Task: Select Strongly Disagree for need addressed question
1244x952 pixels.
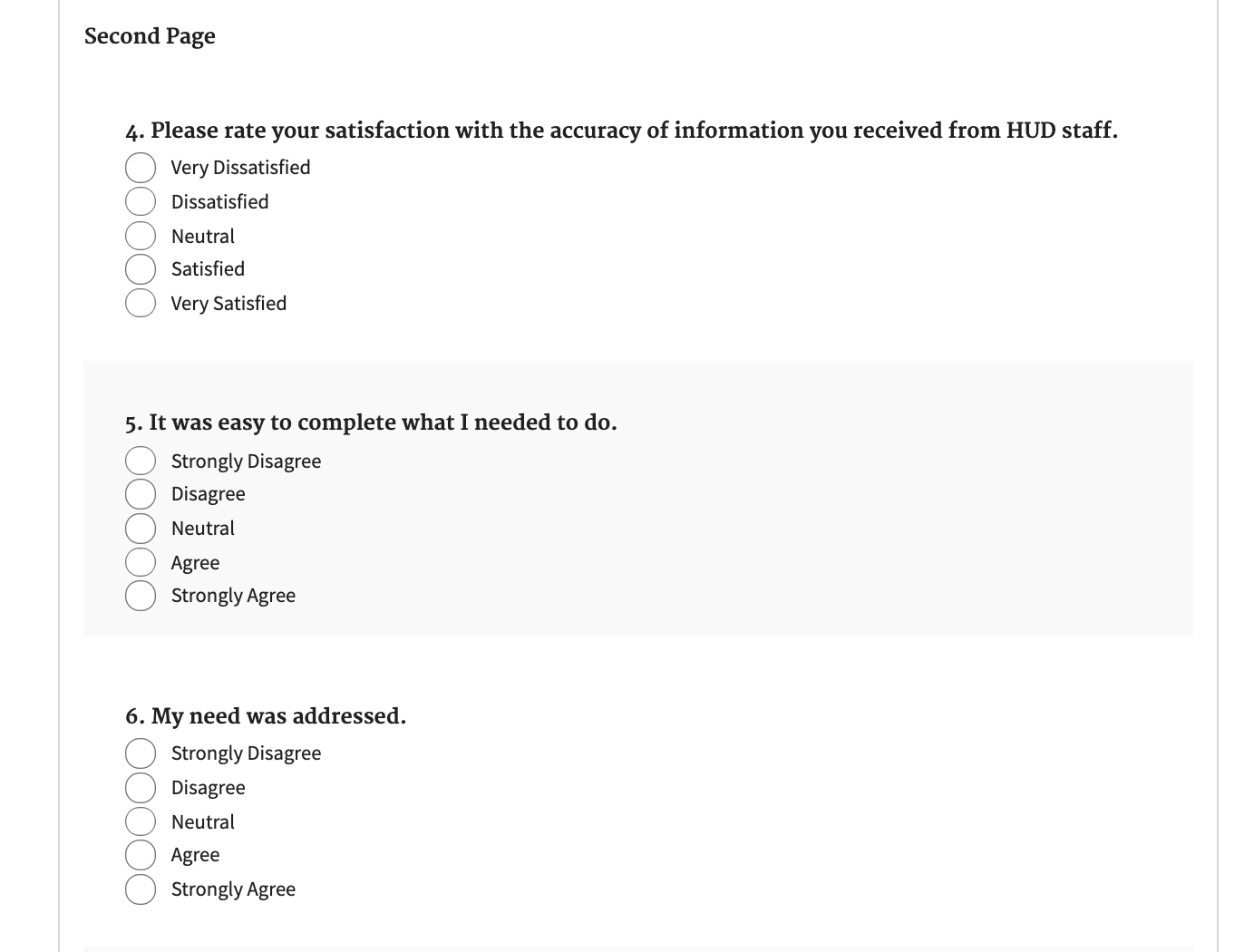Action: point(141,753)
